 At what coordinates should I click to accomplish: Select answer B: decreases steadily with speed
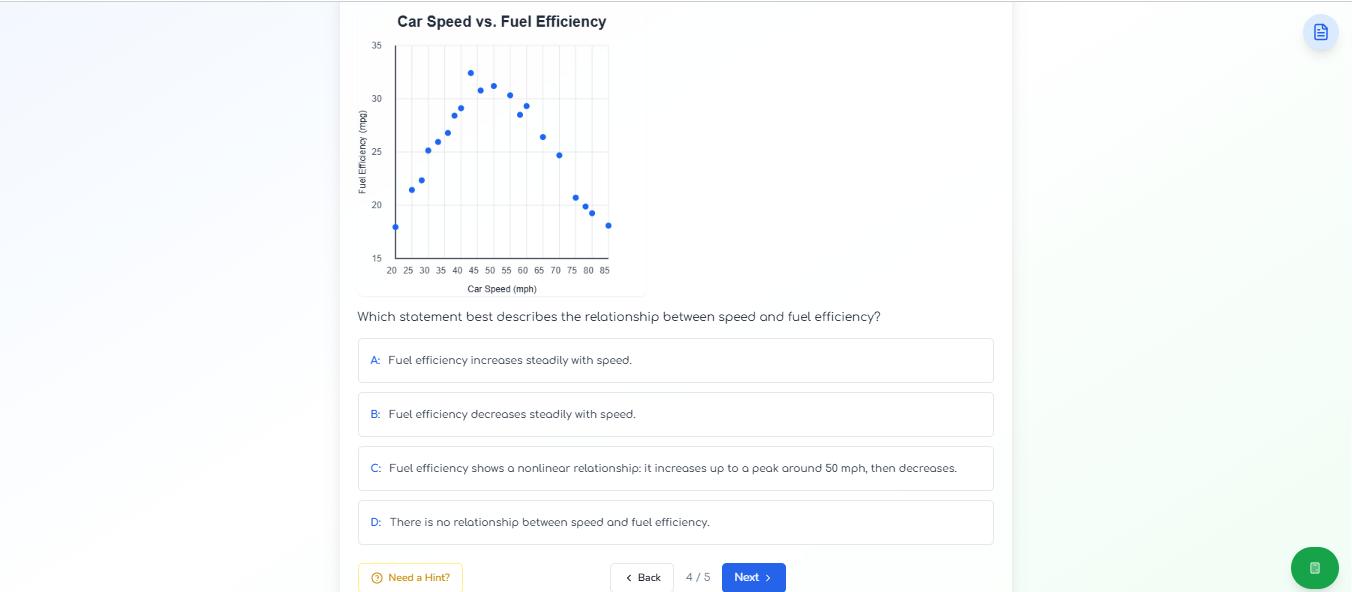(675, 414)
